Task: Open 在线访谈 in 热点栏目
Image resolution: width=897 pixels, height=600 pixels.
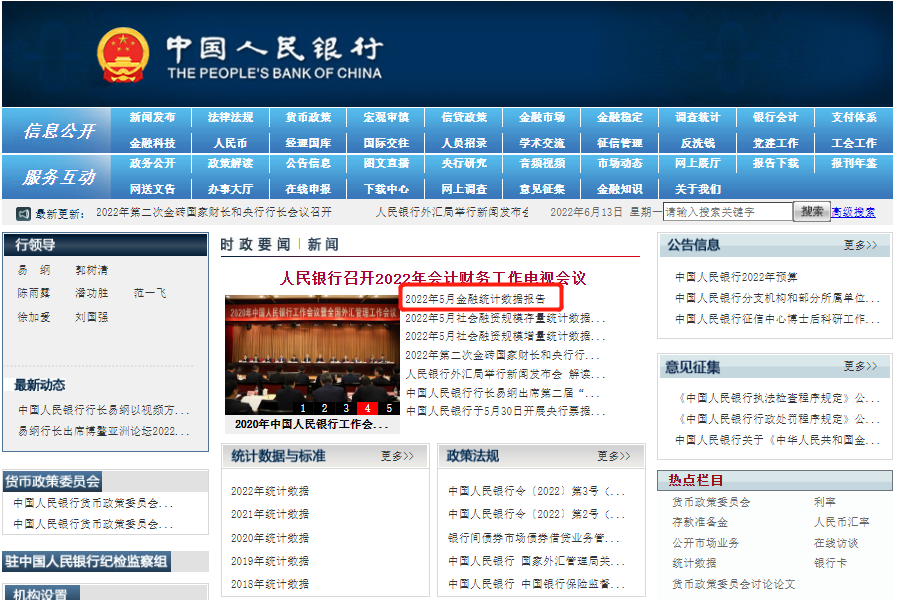Action: click(x=836, y=543)
